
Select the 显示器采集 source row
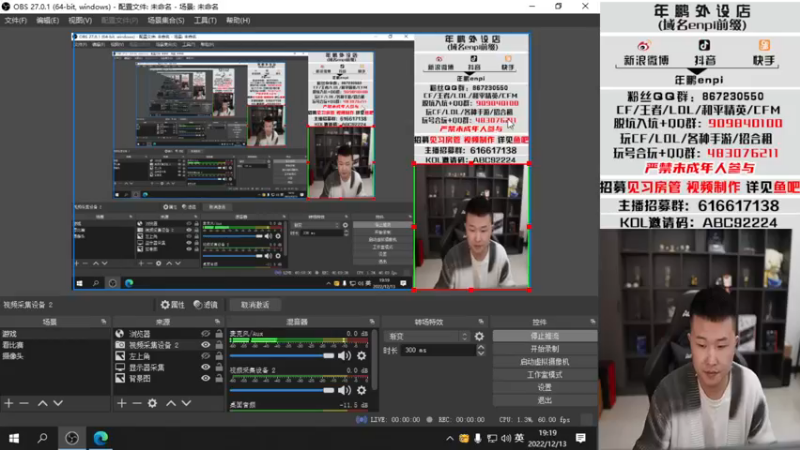point(168,367)
